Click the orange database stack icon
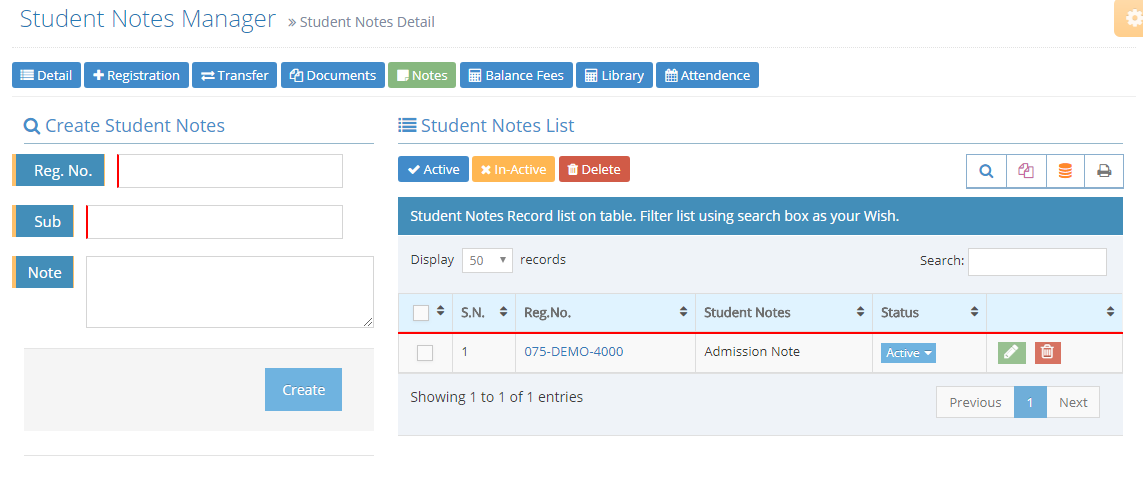 [1065, 171]
